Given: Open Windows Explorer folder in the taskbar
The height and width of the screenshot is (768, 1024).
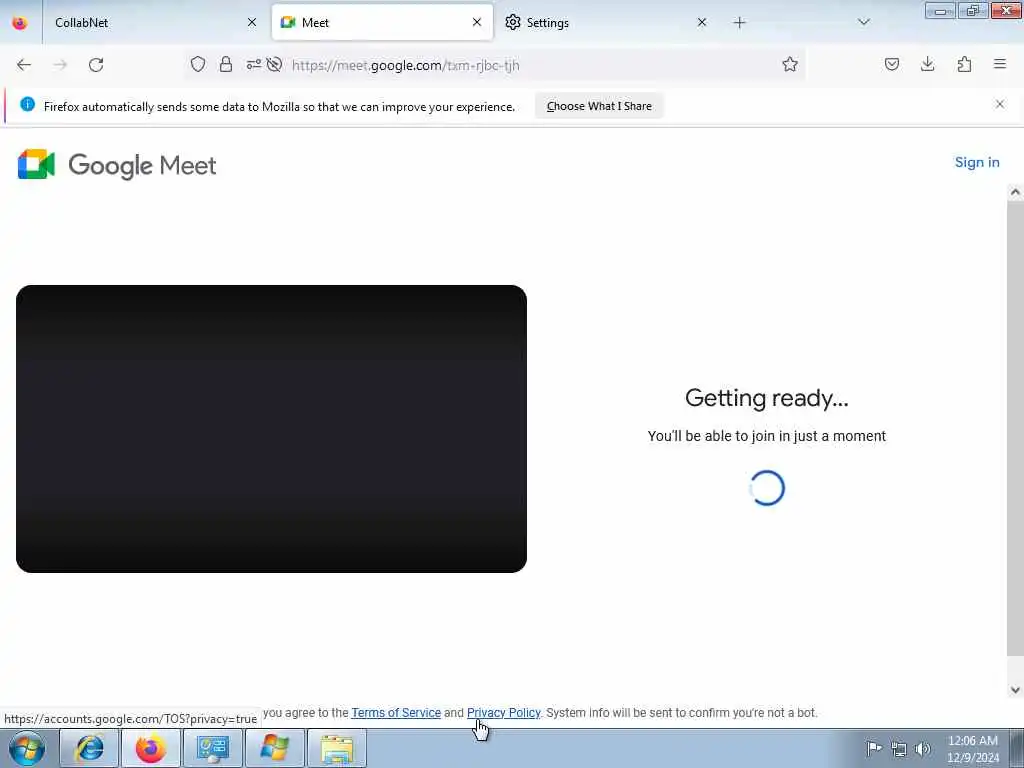Looking at the screenshot, I should [x=337, y=748].
